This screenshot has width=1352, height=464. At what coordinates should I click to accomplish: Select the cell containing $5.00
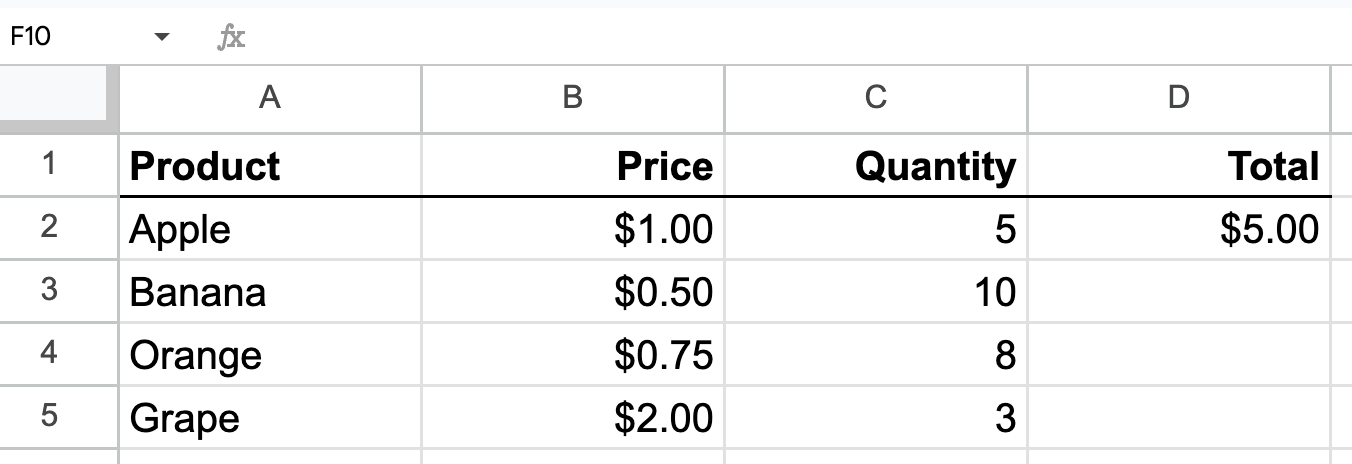[1179, 229]
